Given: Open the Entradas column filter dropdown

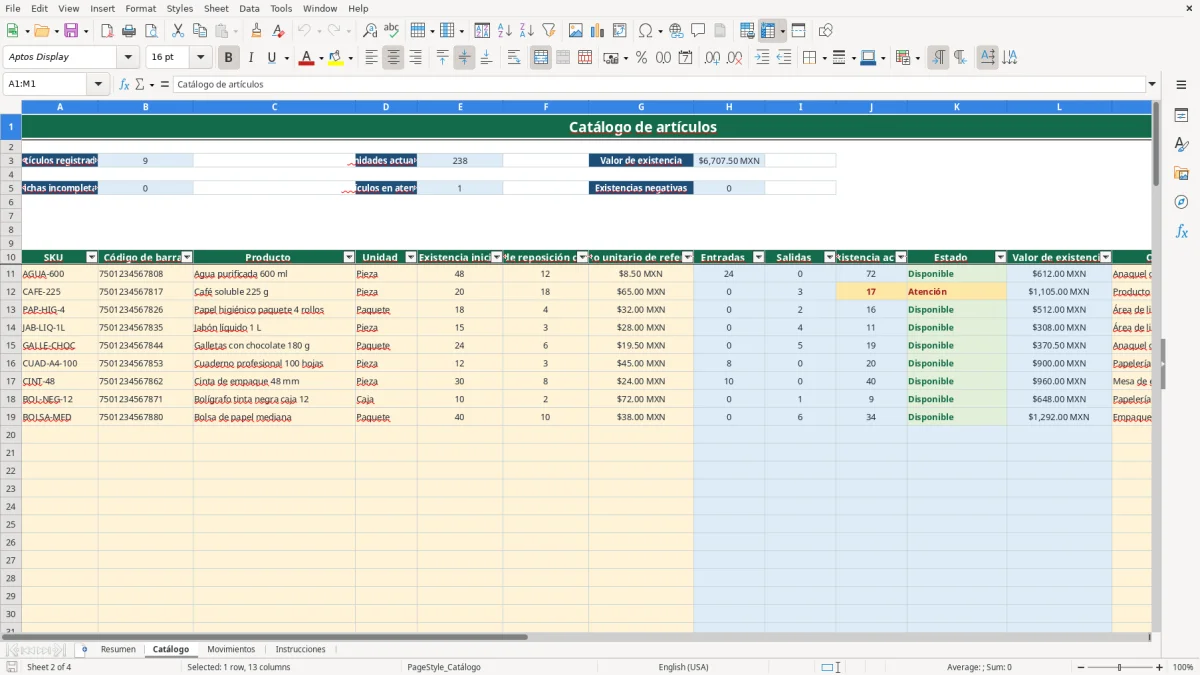Looking at the screenshot, I should pos(759,257).
